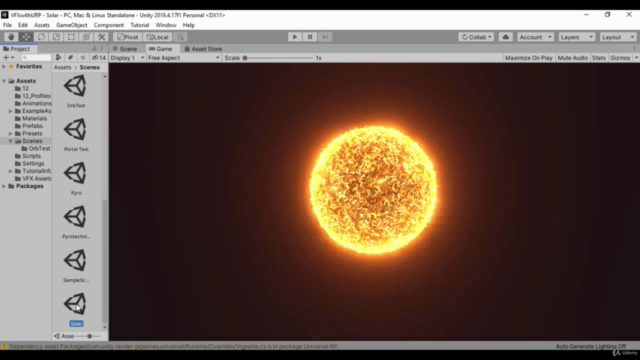The width and height of the screenshot is (640, 360).
Task: Toggle the Stats overlay
Action: pyautogui.click(x=599, y=58)
